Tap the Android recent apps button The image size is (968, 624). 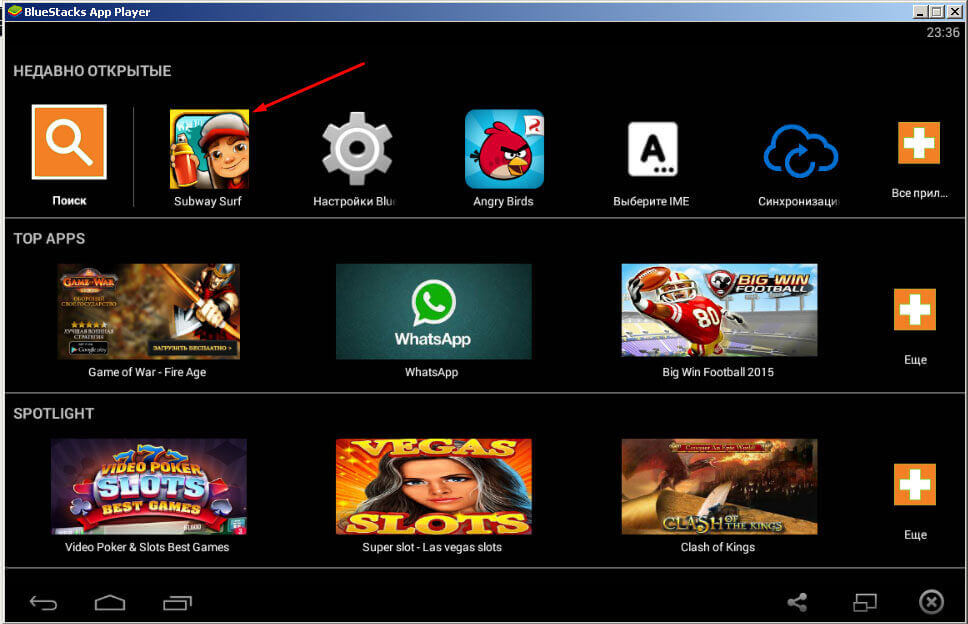point(178,602)
